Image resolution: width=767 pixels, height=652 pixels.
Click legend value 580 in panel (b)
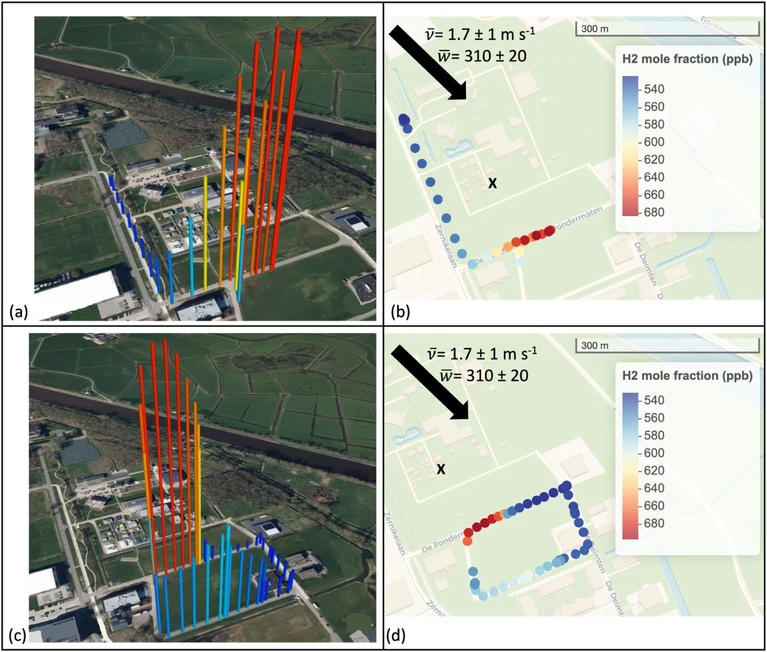tap(654, 124)
